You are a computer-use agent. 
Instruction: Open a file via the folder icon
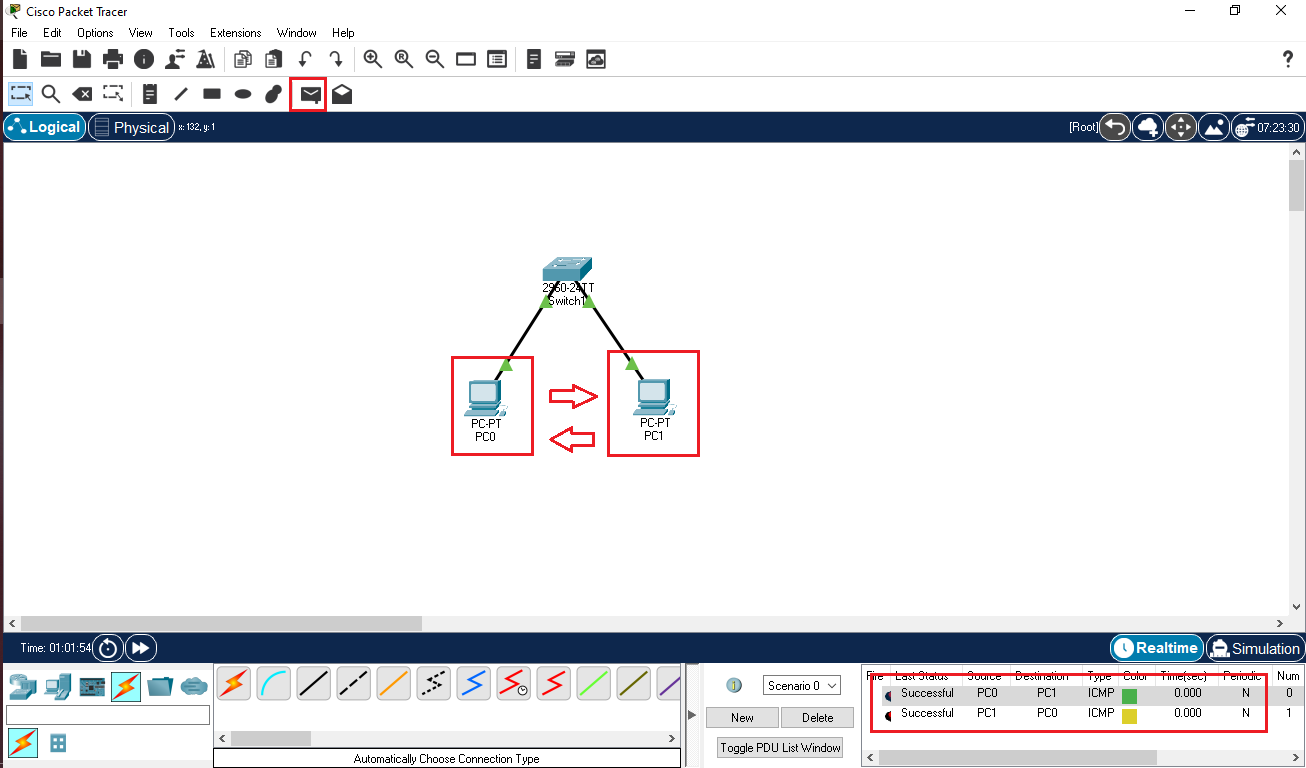(x=50, y=59)
